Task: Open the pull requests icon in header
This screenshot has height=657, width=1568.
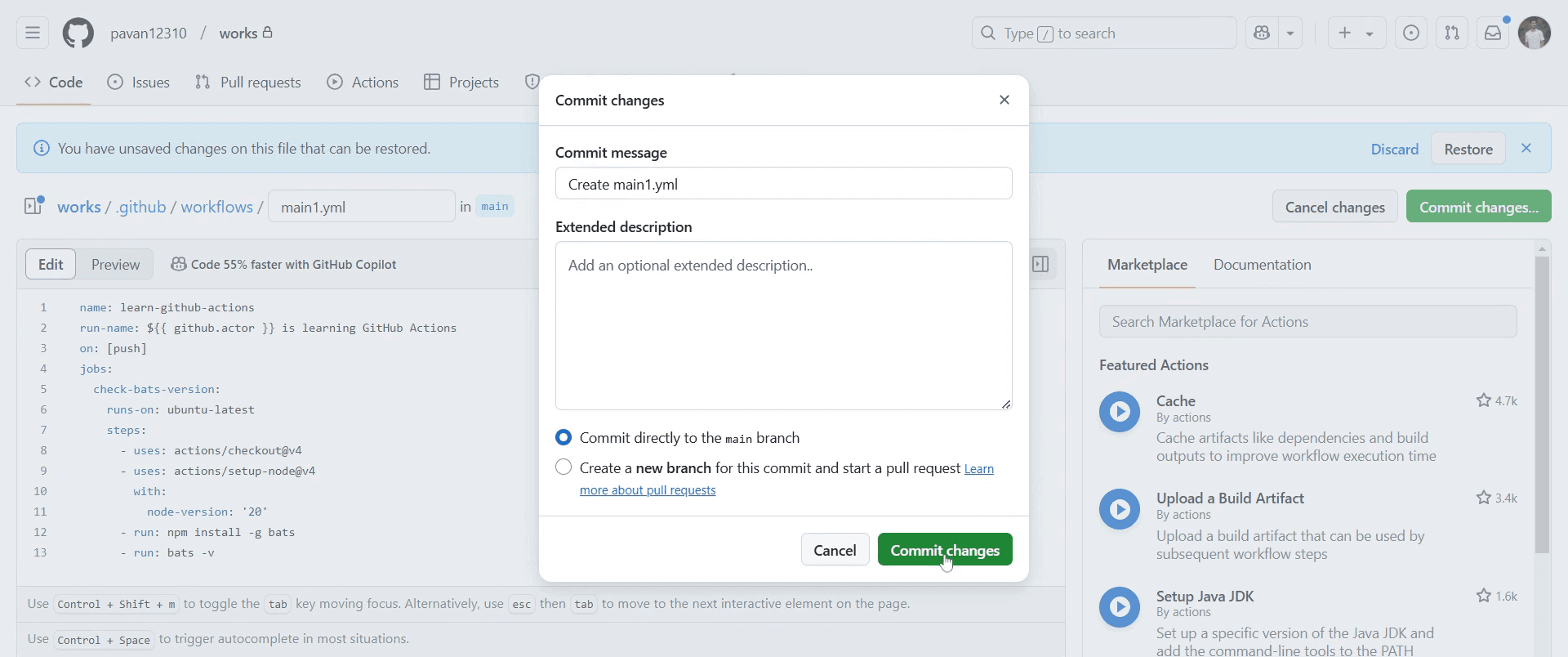Action: click(1452, 34)
